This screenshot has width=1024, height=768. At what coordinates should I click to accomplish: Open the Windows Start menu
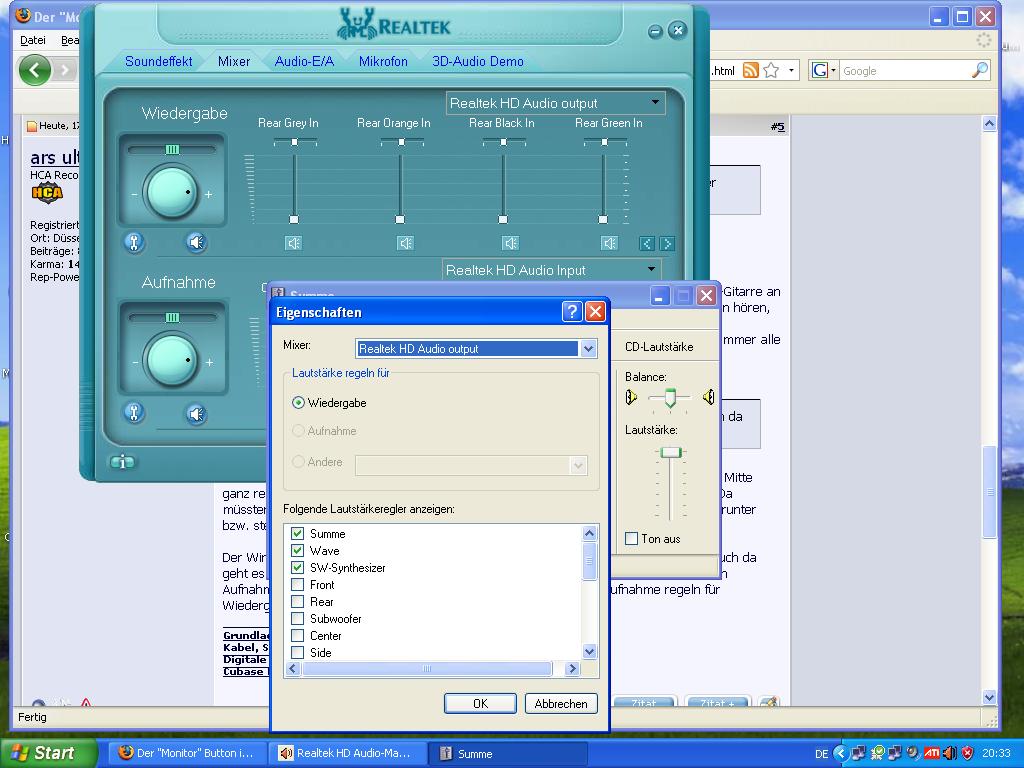(48, 753)
